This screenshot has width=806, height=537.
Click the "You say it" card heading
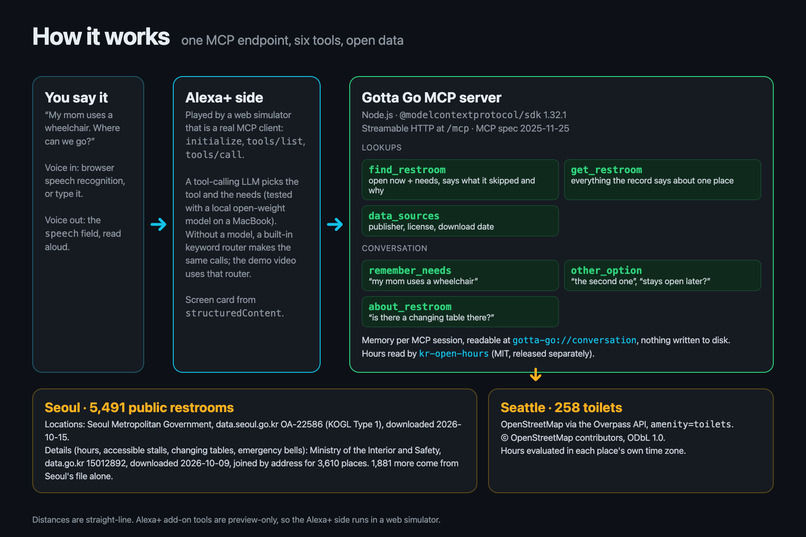tap(76, 98)
